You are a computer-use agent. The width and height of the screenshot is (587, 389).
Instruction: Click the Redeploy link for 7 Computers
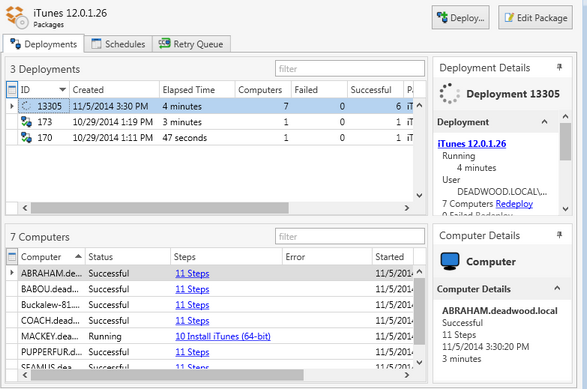coord(514,204)
